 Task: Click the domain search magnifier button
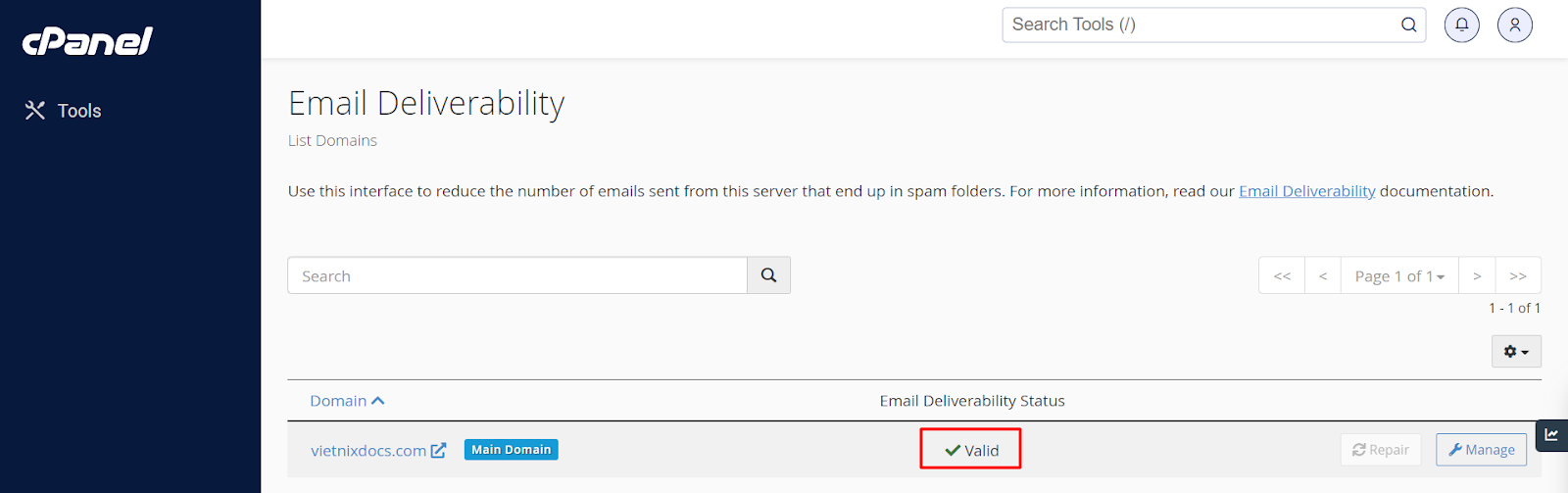768,275
